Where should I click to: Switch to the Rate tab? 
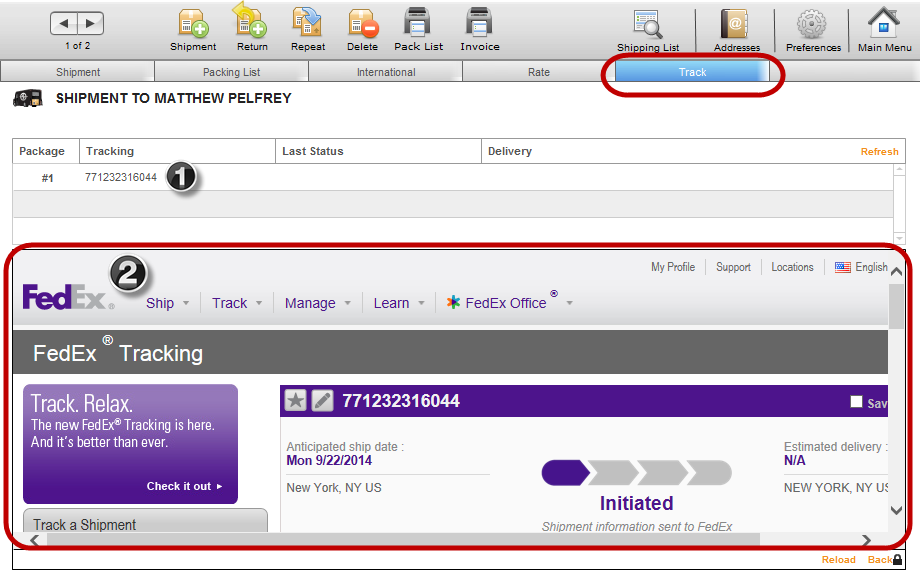(539, 72)
